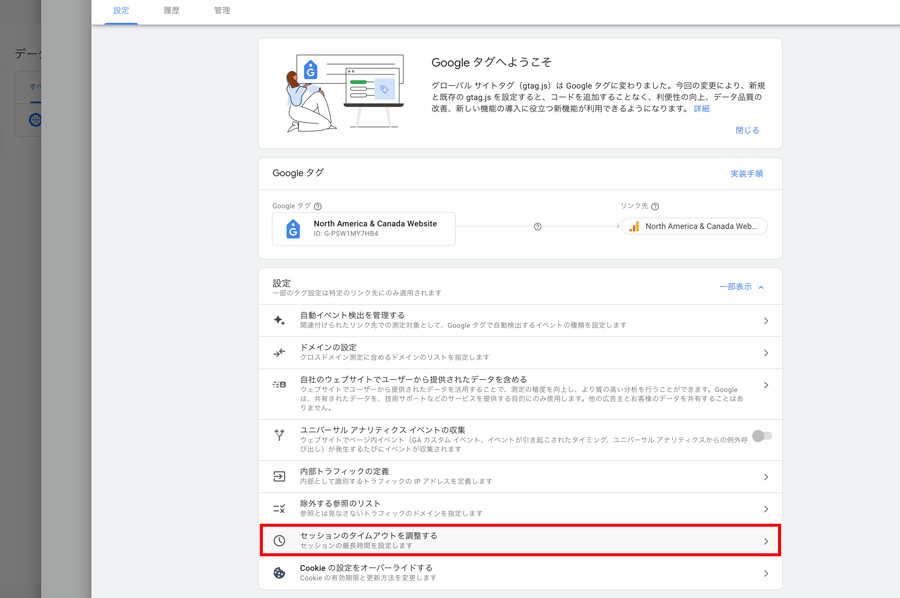The image size is (900, 598).
Task: Click the ドメインの設定 arrows icon
Action: point(279,352)
